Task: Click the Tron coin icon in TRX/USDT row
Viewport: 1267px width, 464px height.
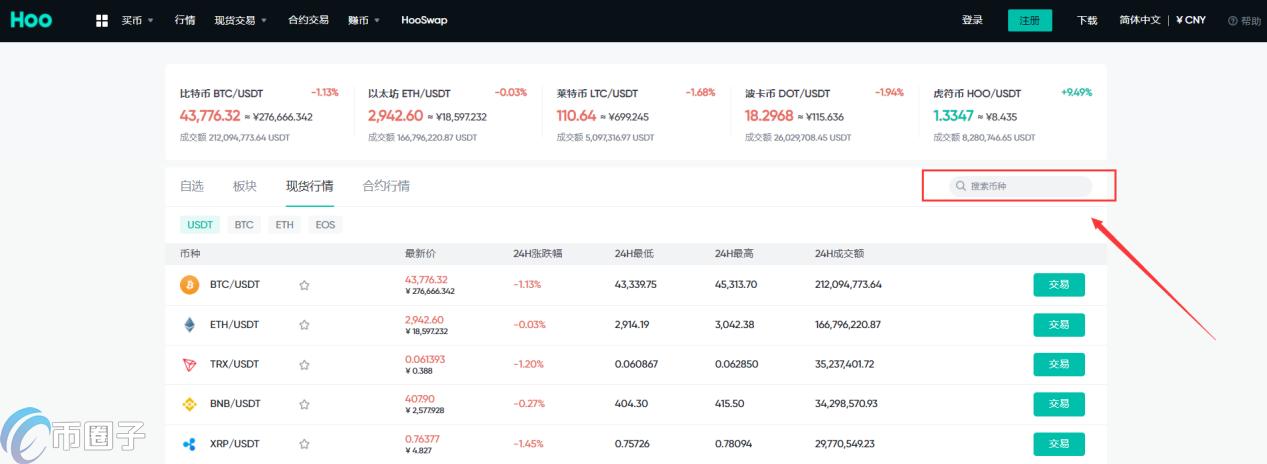Action: (189, 364)
